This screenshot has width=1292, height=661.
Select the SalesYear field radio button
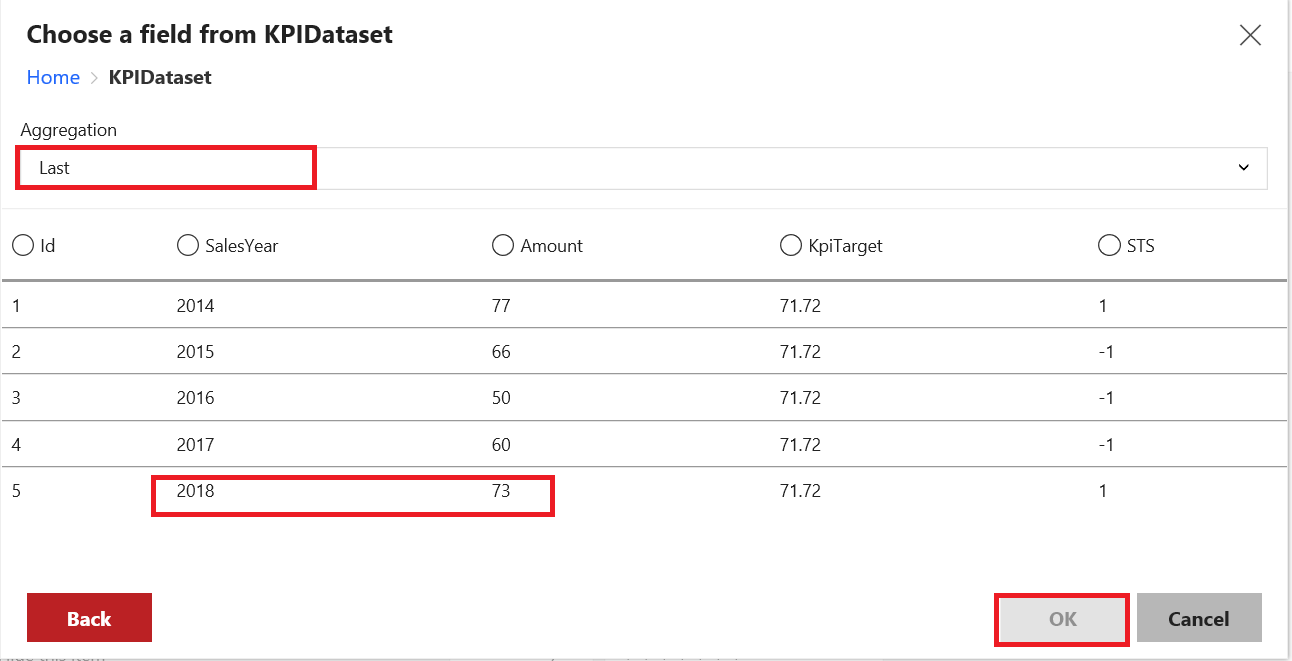tap(187, 245)
